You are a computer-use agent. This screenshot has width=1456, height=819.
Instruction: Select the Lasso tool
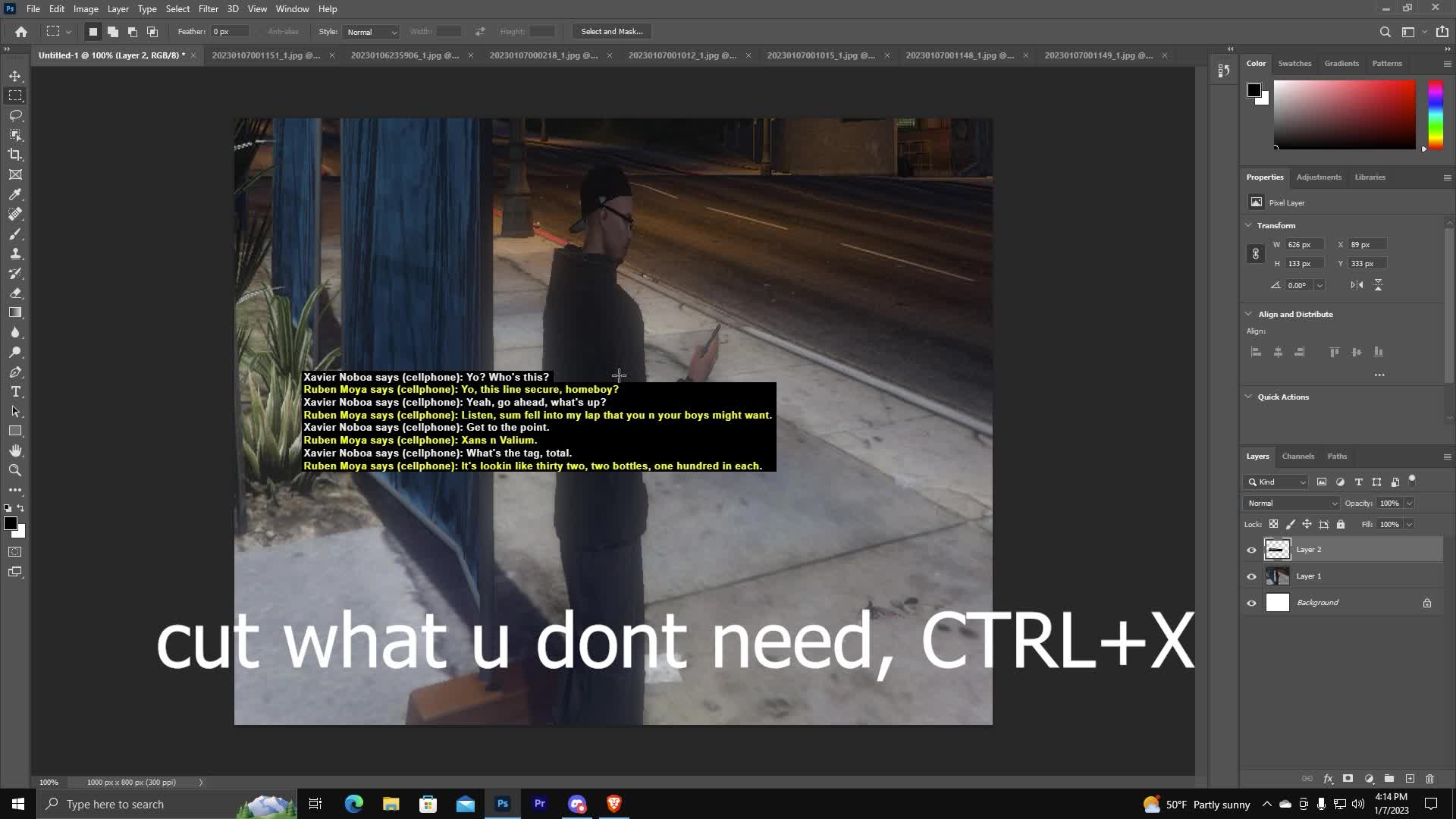pos(15,115)
